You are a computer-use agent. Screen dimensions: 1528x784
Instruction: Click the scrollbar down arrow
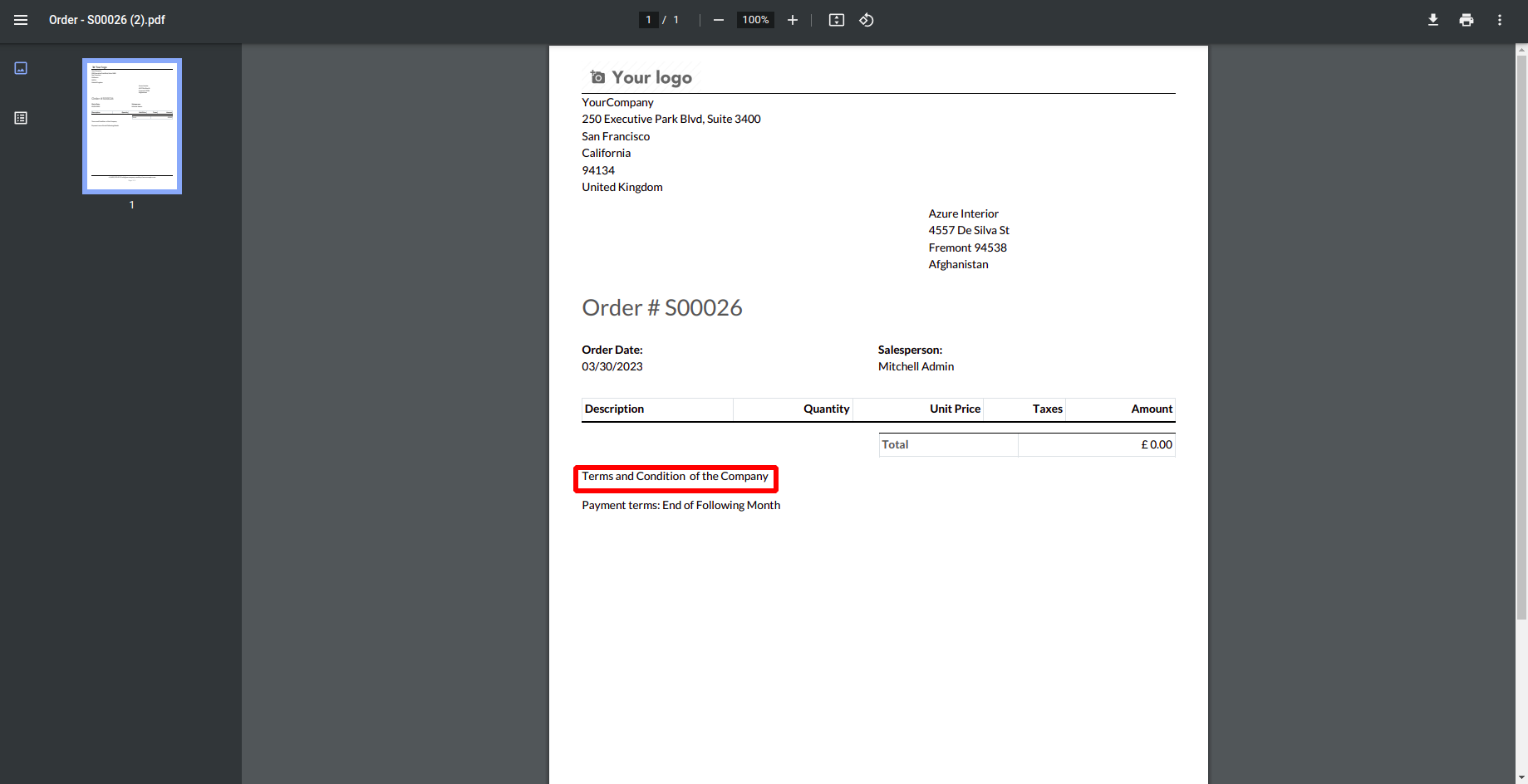point(1521,778)
